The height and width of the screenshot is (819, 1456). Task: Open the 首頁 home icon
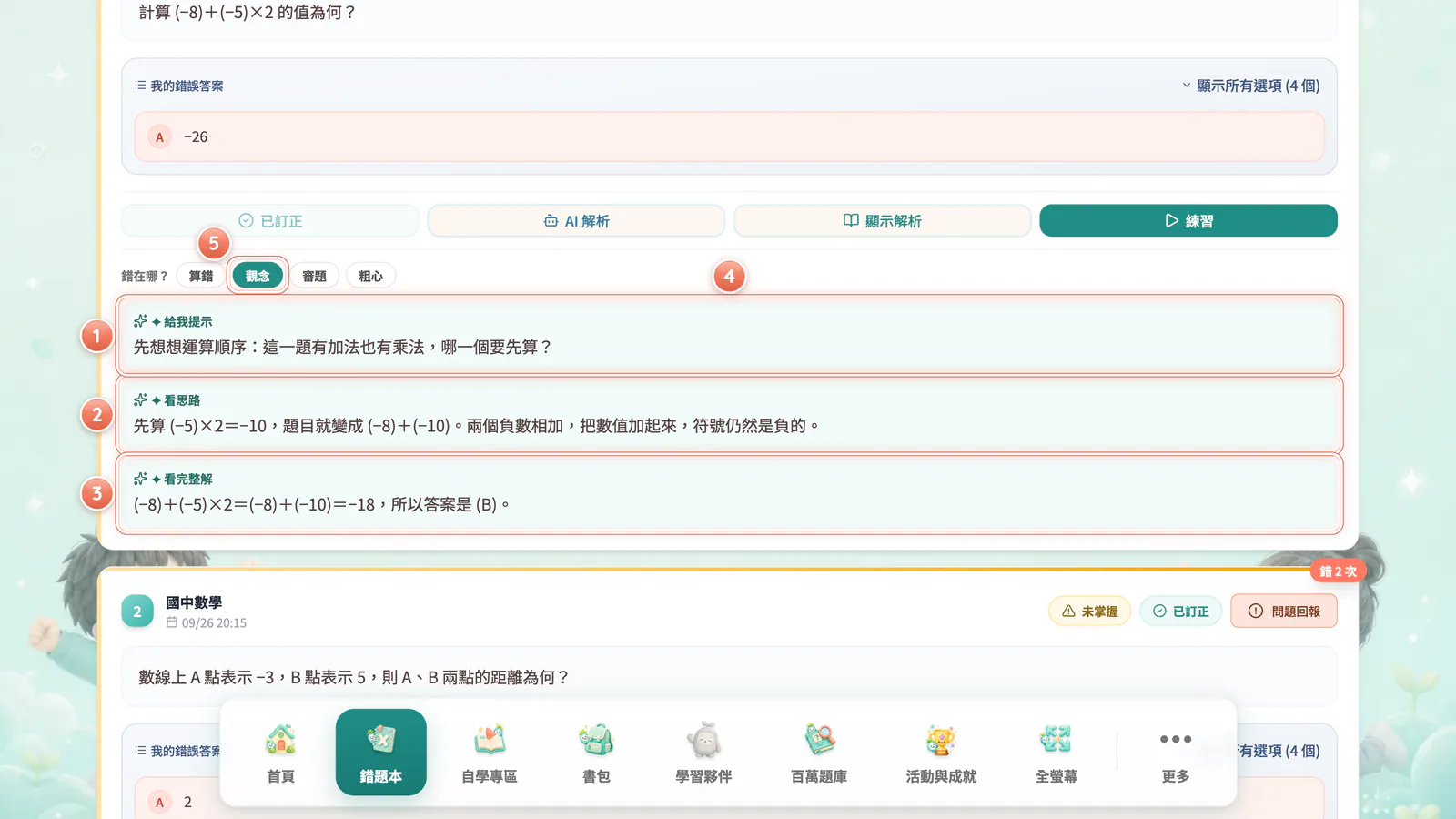tap(280, 753)
